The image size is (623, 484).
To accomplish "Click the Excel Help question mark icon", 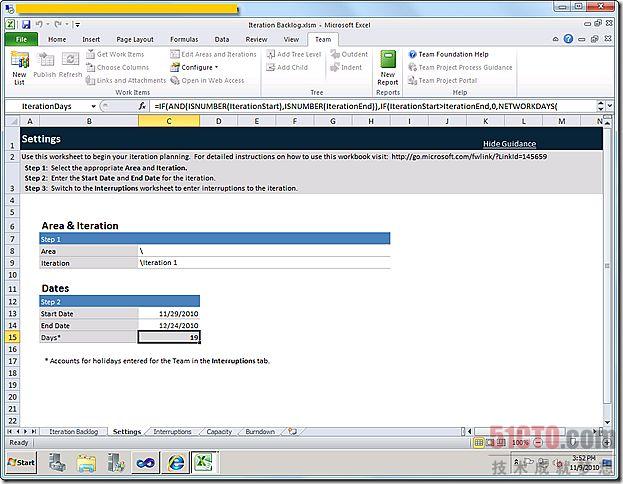I will (568, 39).
